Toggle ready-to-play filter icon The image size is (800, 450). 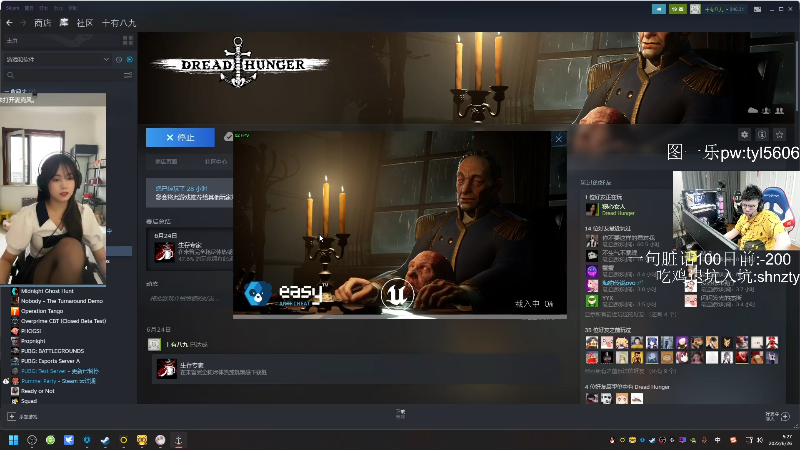(130, 60)
